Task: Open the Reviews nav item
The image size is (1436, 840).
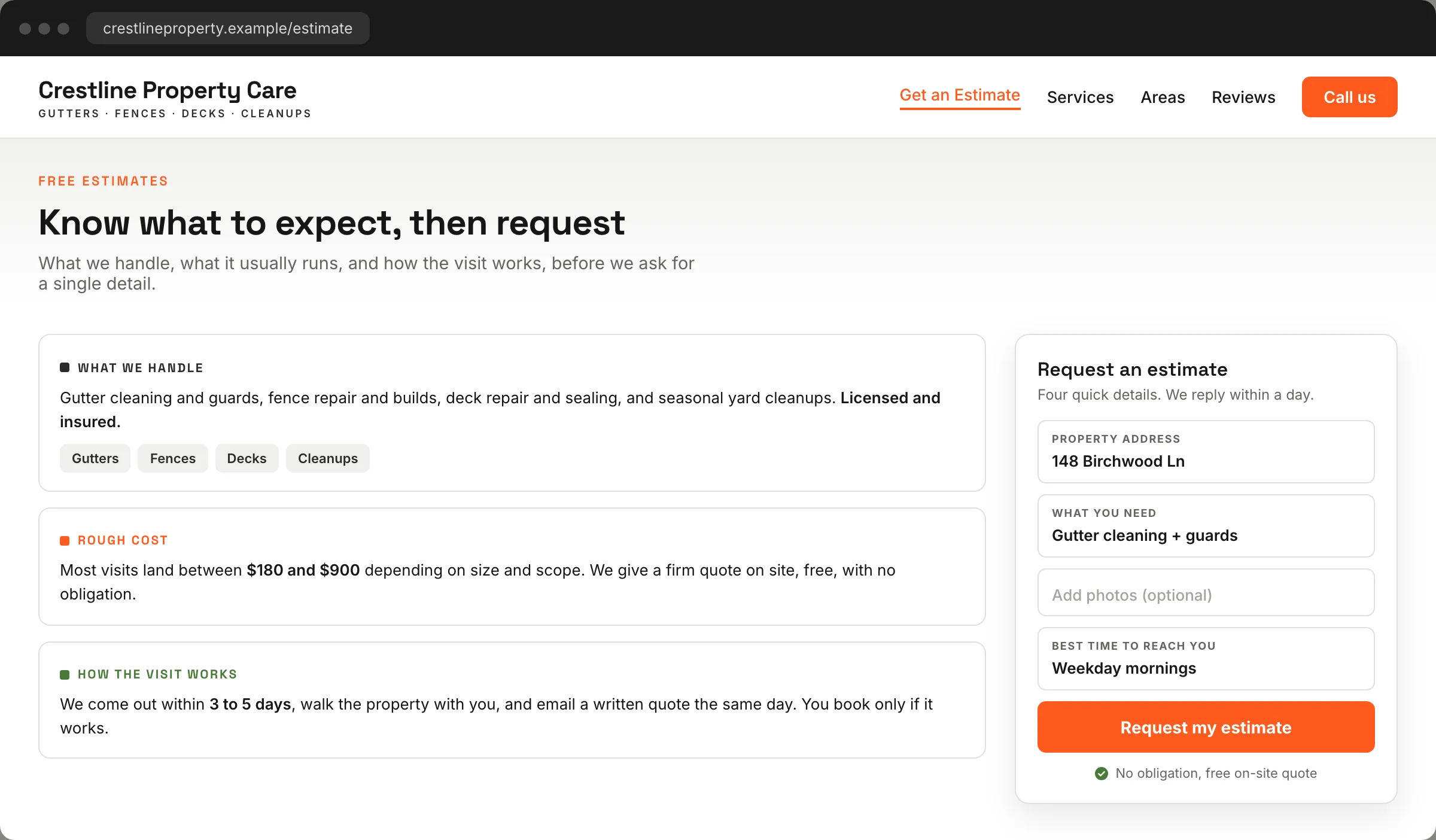Action: [1243, 97]
